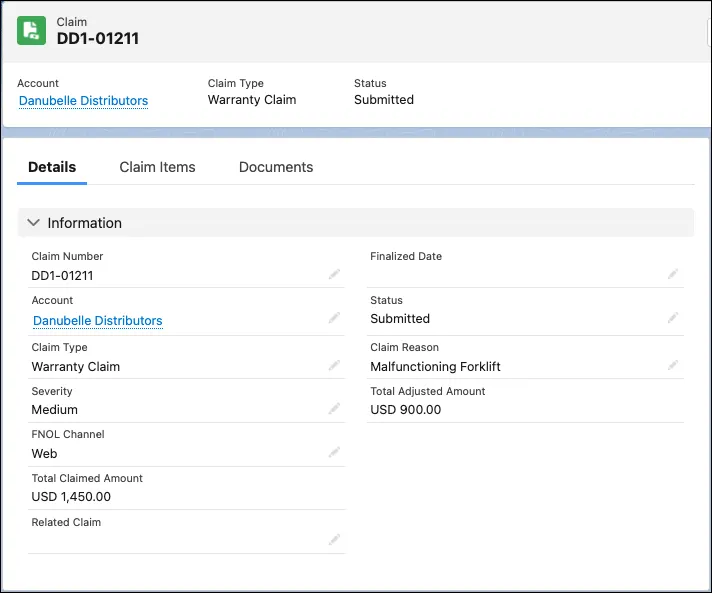Click the green Claim record icon
This screenshot has height=593, width=712.
31,30
